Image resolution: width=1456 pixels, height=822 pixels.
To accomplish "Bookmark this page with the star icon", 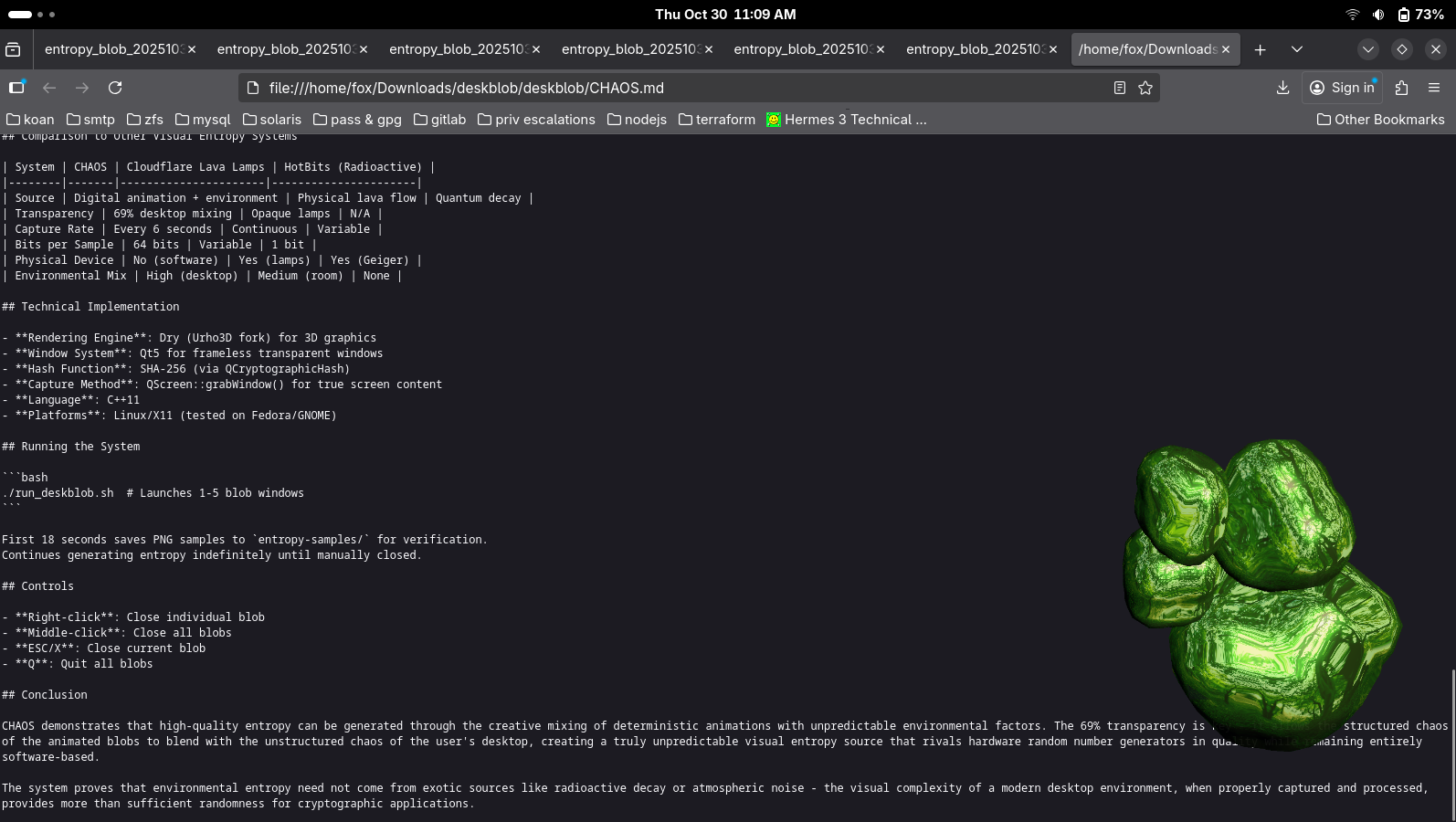I will tap(1145, 88).
